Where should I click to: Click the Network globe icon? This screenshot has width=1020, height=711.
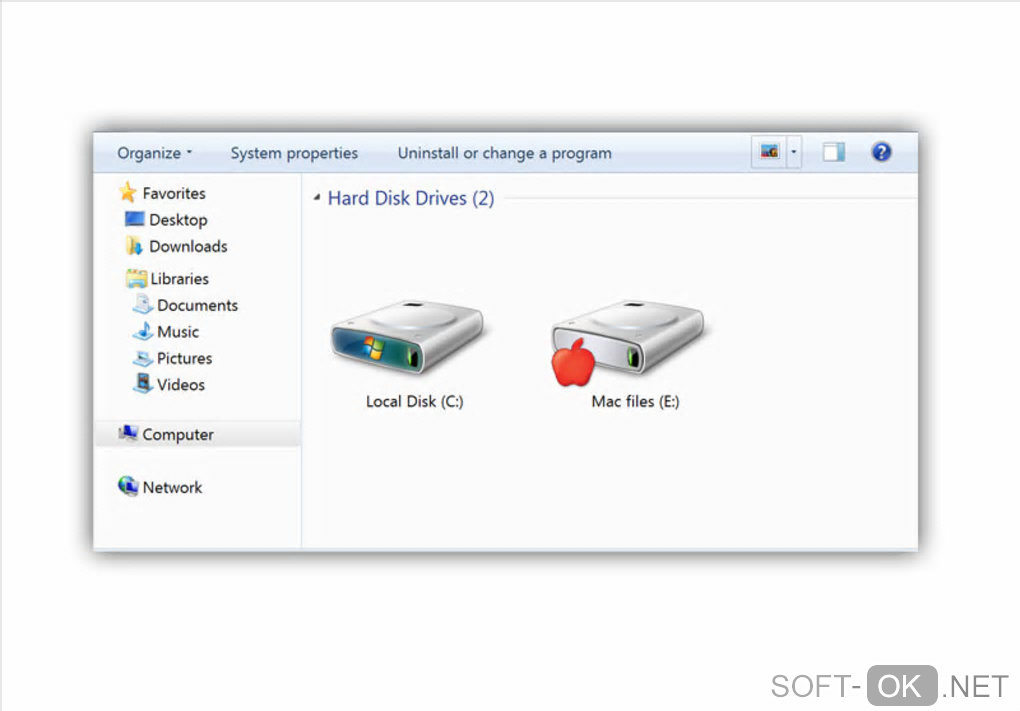click(128, 486)
